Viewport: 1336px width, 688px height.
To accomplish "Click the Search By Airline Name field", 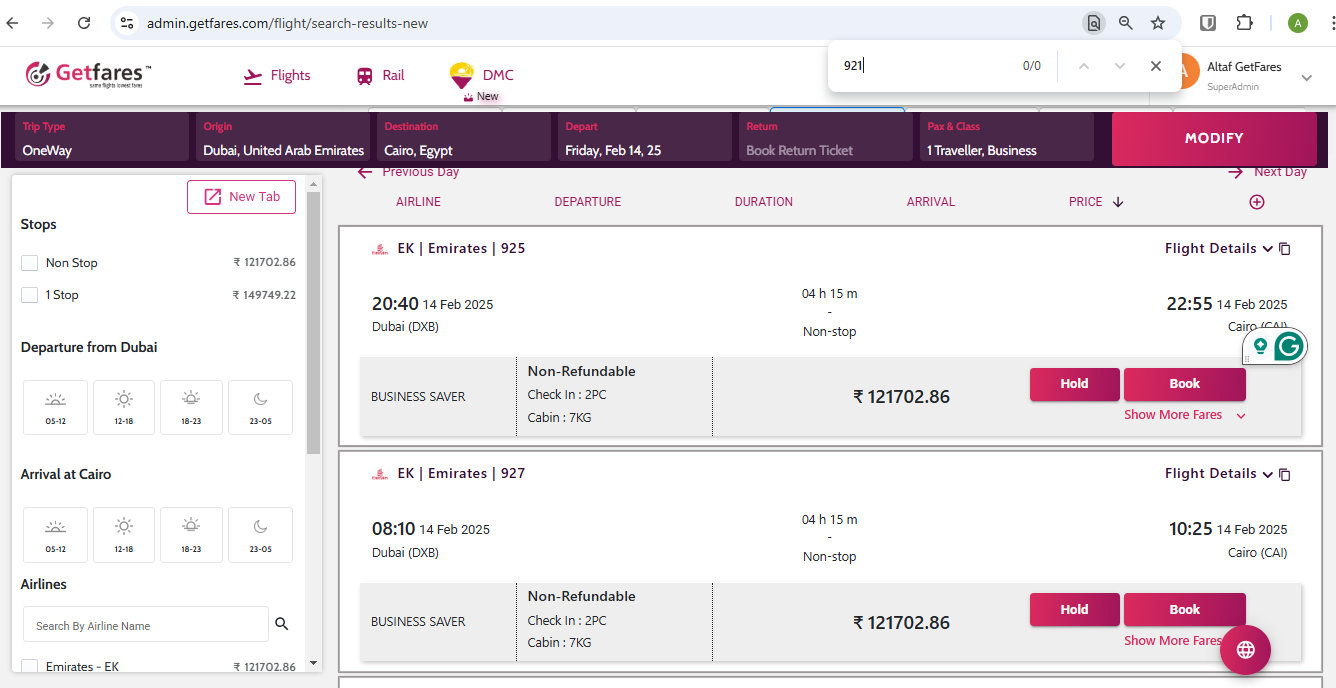I will point(146,625).
